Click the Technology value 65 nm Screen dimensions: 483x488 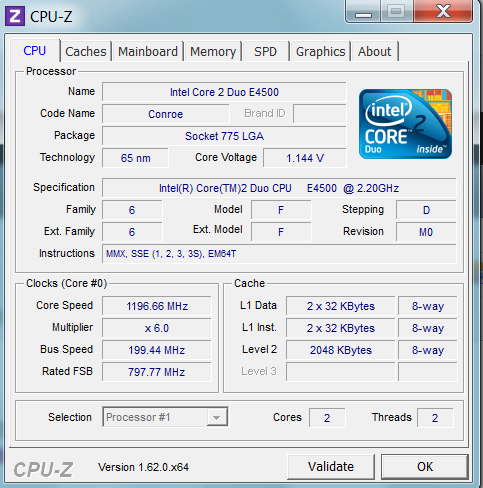point(135,158)
